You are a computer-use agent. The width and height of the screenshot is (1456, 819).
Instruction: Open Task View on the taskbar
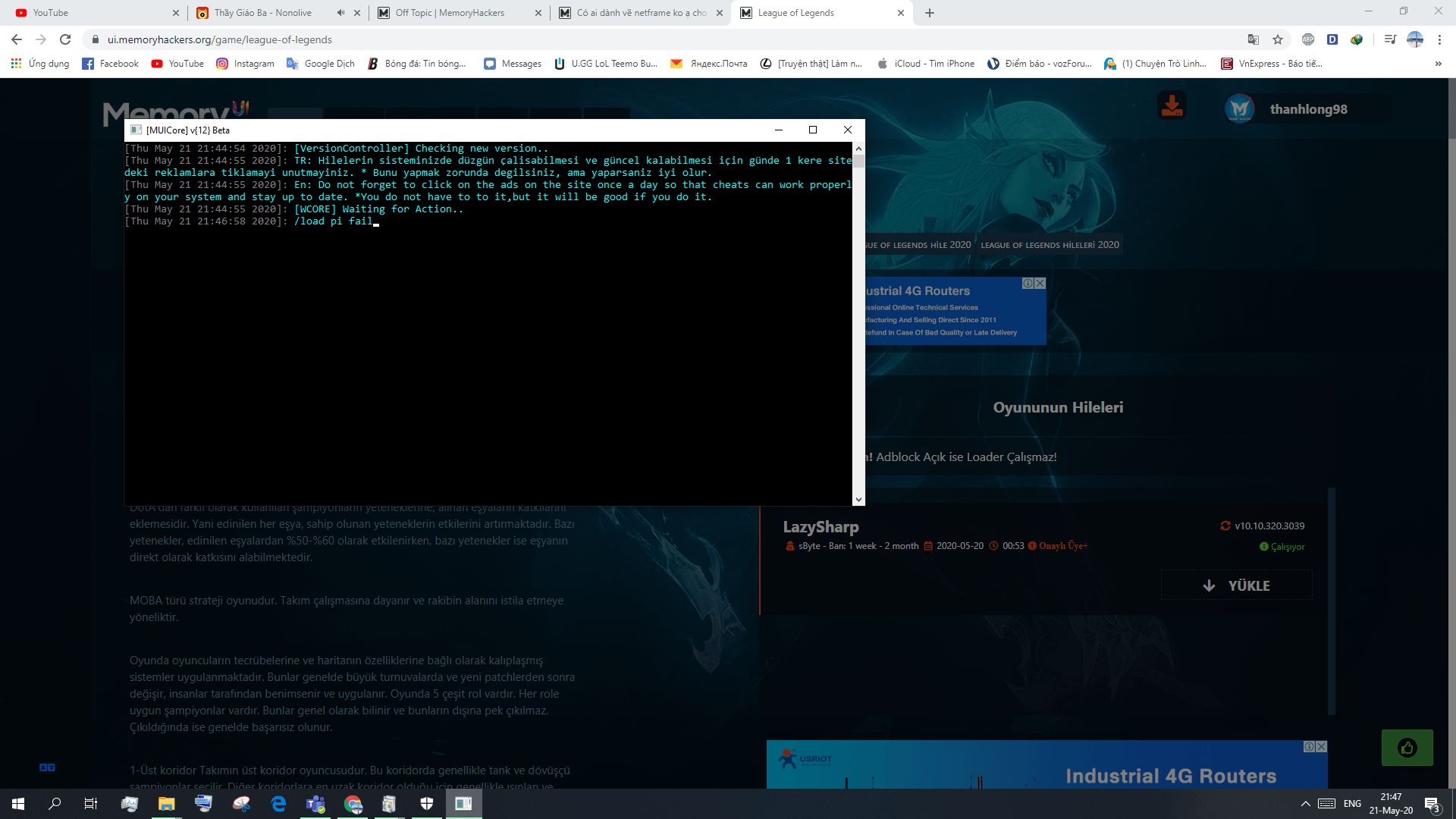click(x=91, y=804)
